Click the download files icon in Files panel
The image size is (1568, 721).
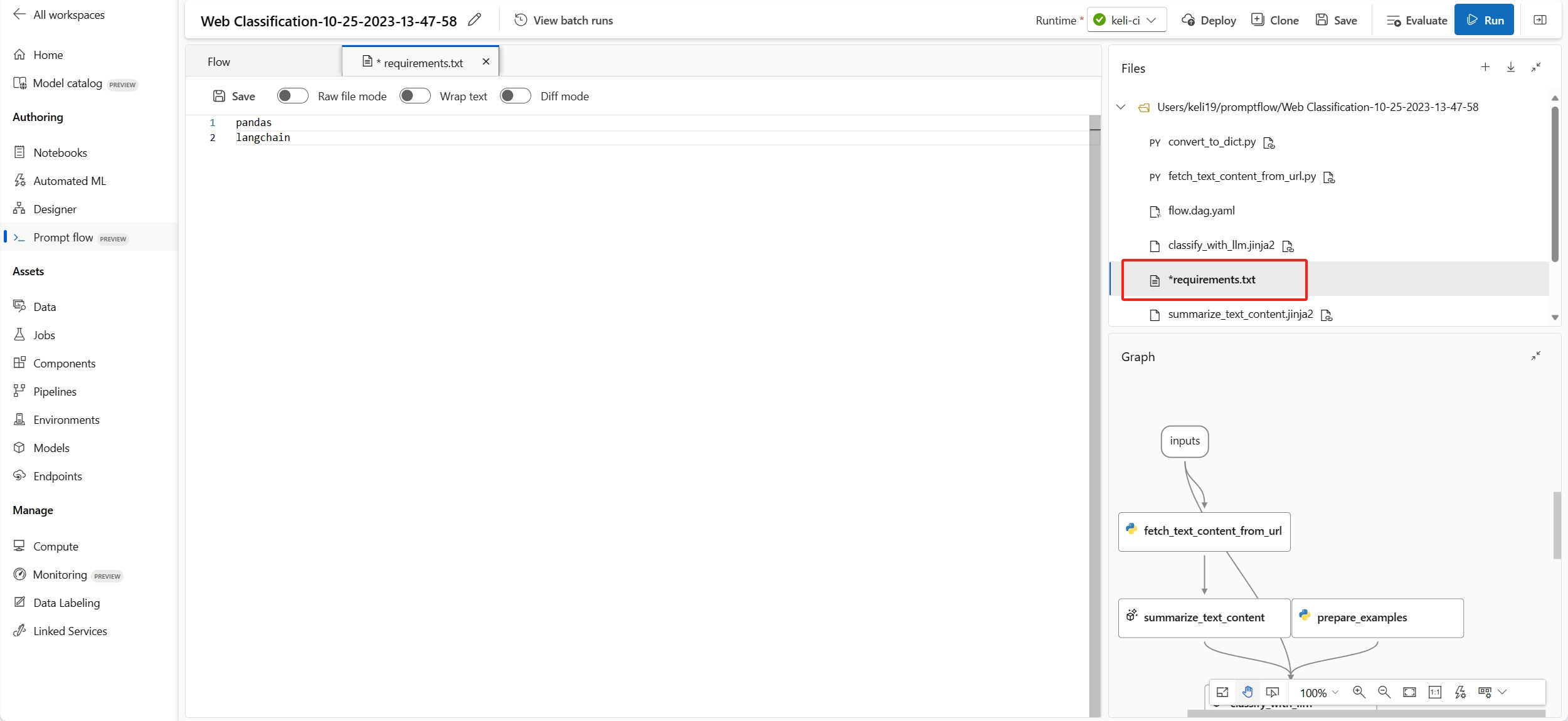coord(1511,67)
